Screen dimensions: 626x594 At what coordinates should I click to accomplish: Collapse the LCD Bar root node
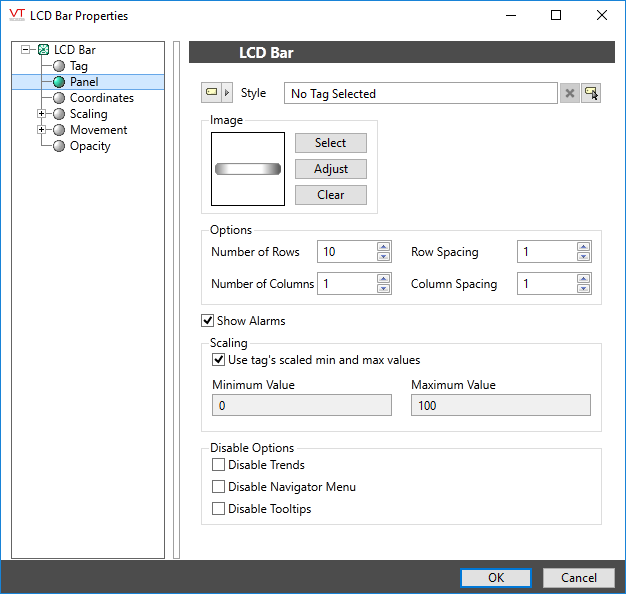pos(26,50)
